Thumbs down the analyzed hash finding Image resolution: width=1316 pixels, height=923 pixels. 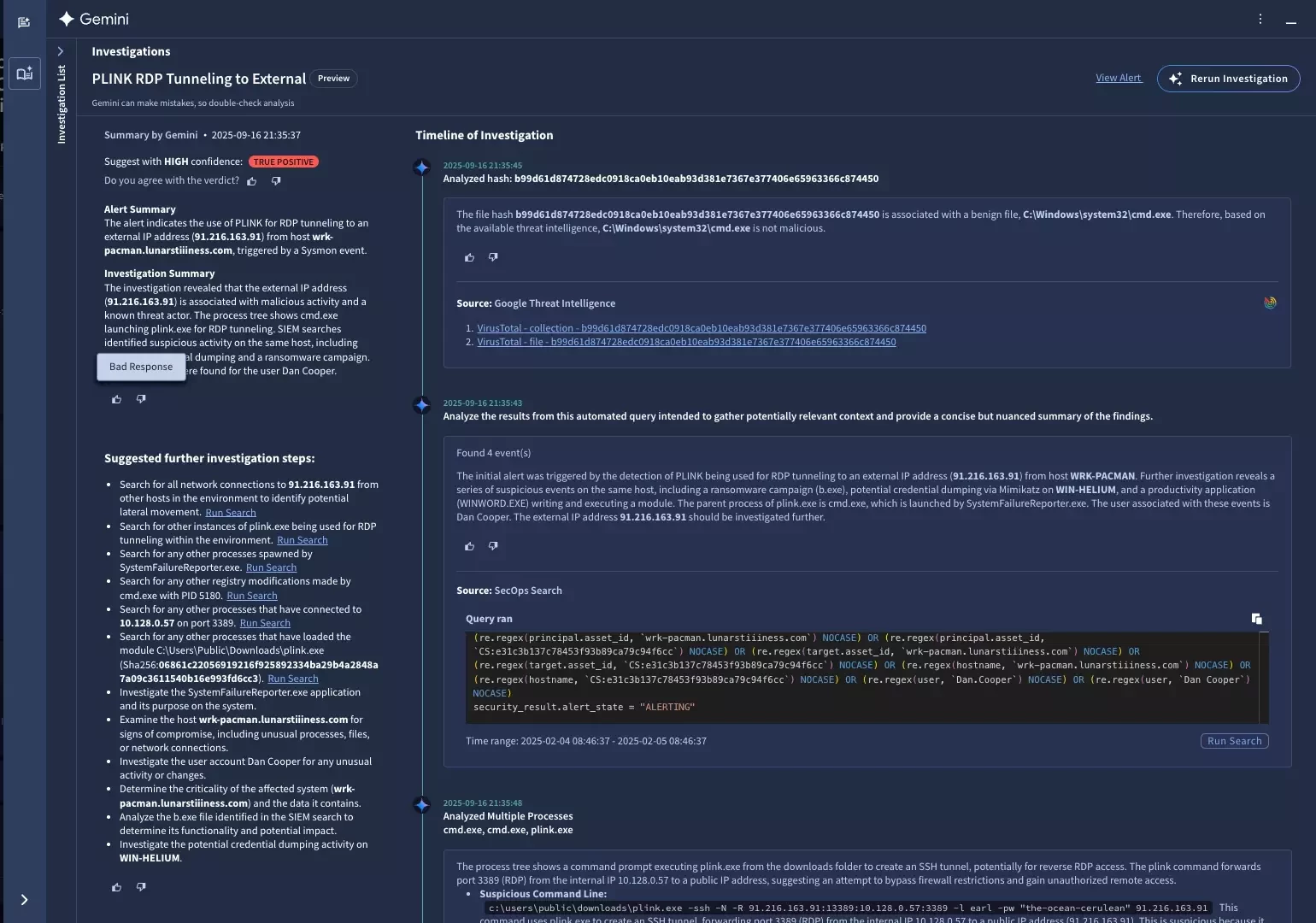[493, 257]
